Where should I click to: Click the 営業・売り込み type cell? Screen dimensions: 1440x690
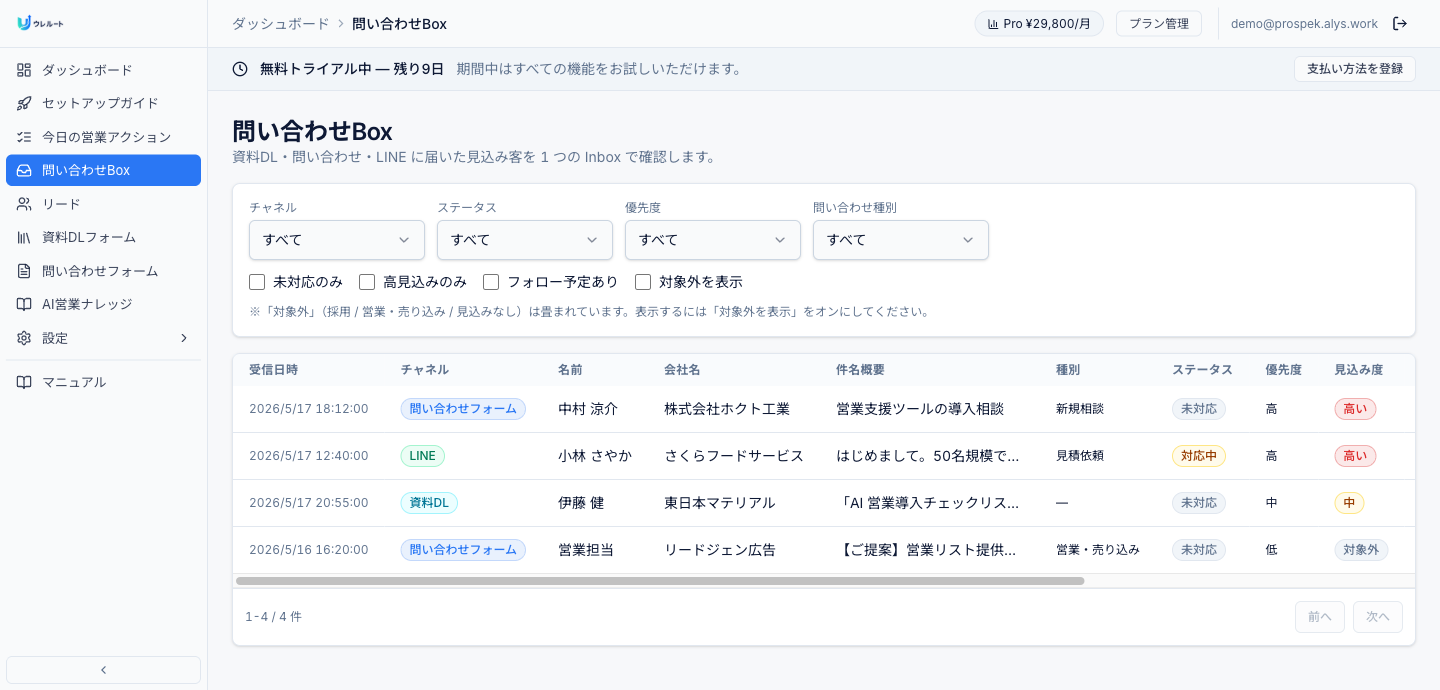[1098, 550]
